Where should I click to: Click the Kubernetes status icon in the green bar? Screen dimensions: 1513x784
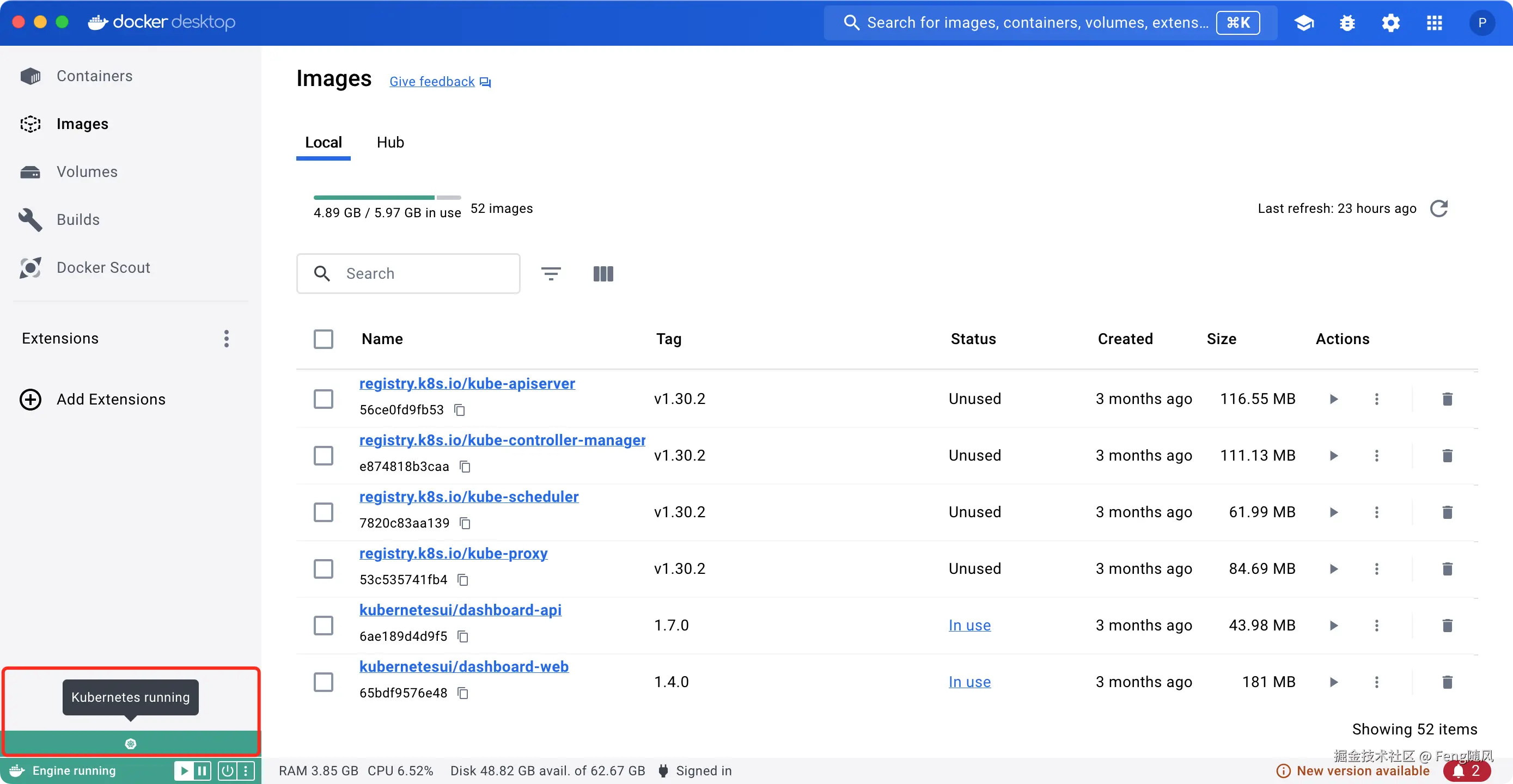tap(130, 744)
